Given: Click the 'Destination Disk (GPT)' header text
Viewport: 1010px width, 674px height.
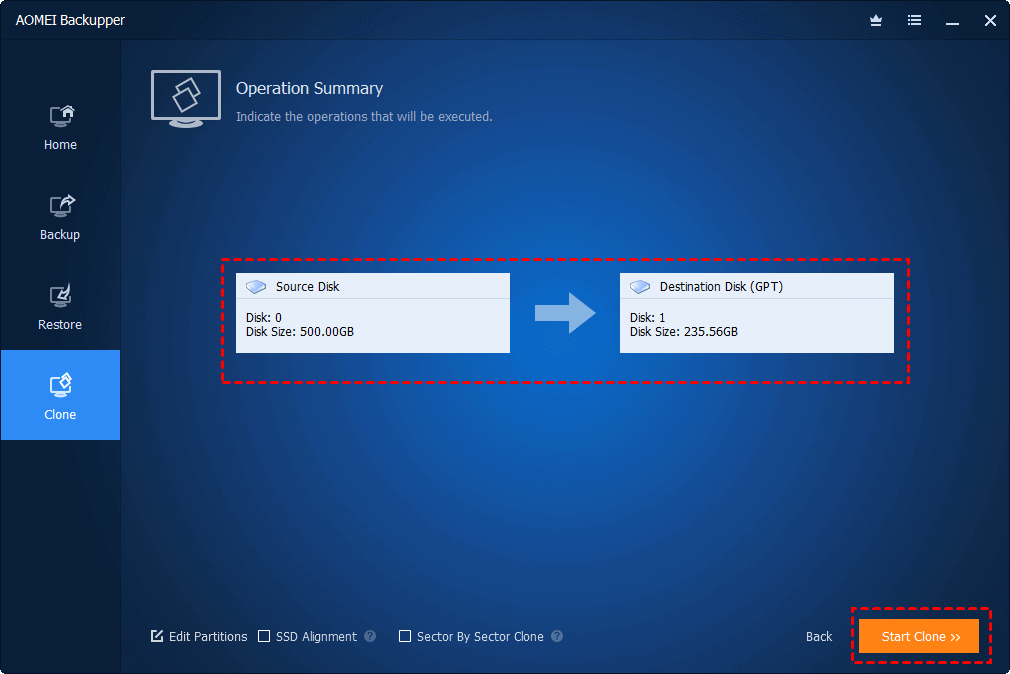Looking at the screenshot, I should 721,287.
